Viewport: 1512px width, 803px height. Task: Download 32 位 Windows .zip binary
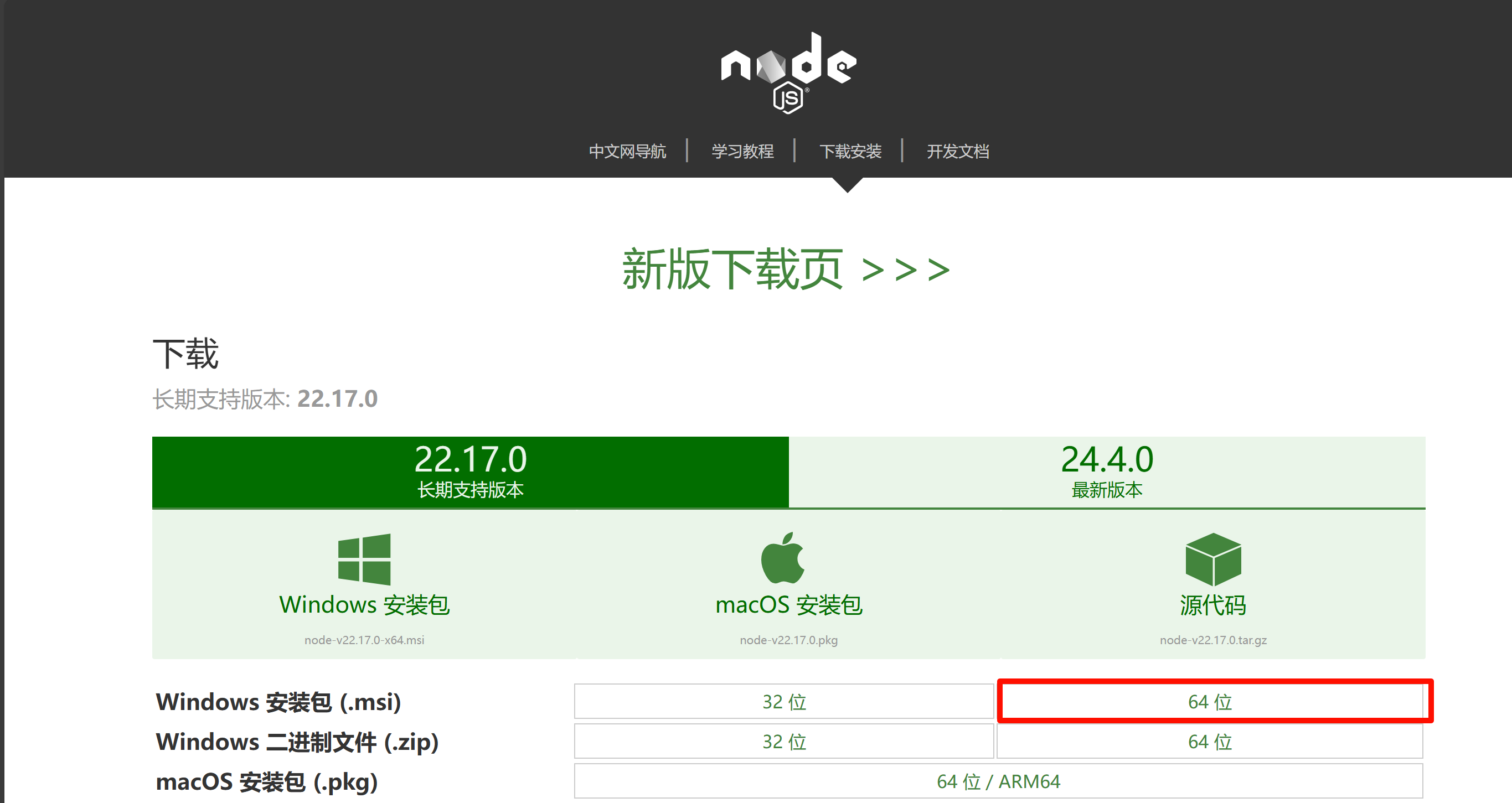pos(783,742)
